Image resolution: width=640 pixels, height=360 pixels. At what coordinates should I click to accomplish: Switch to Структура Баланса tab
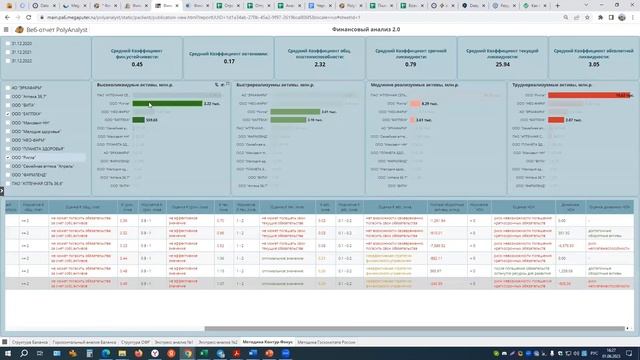pos(29,342)
